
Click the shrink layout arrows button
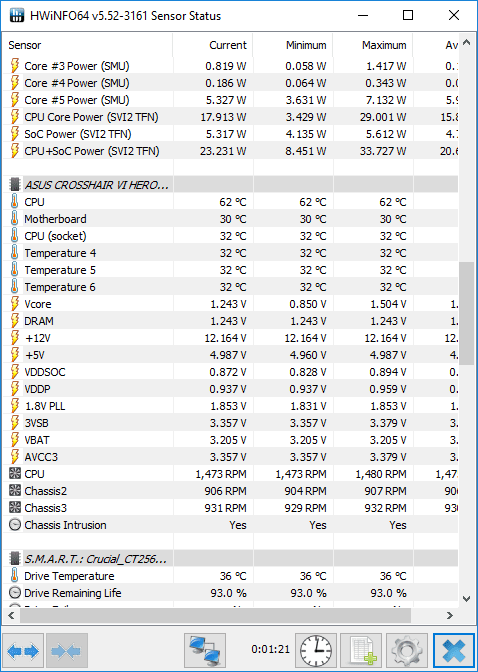67,651
